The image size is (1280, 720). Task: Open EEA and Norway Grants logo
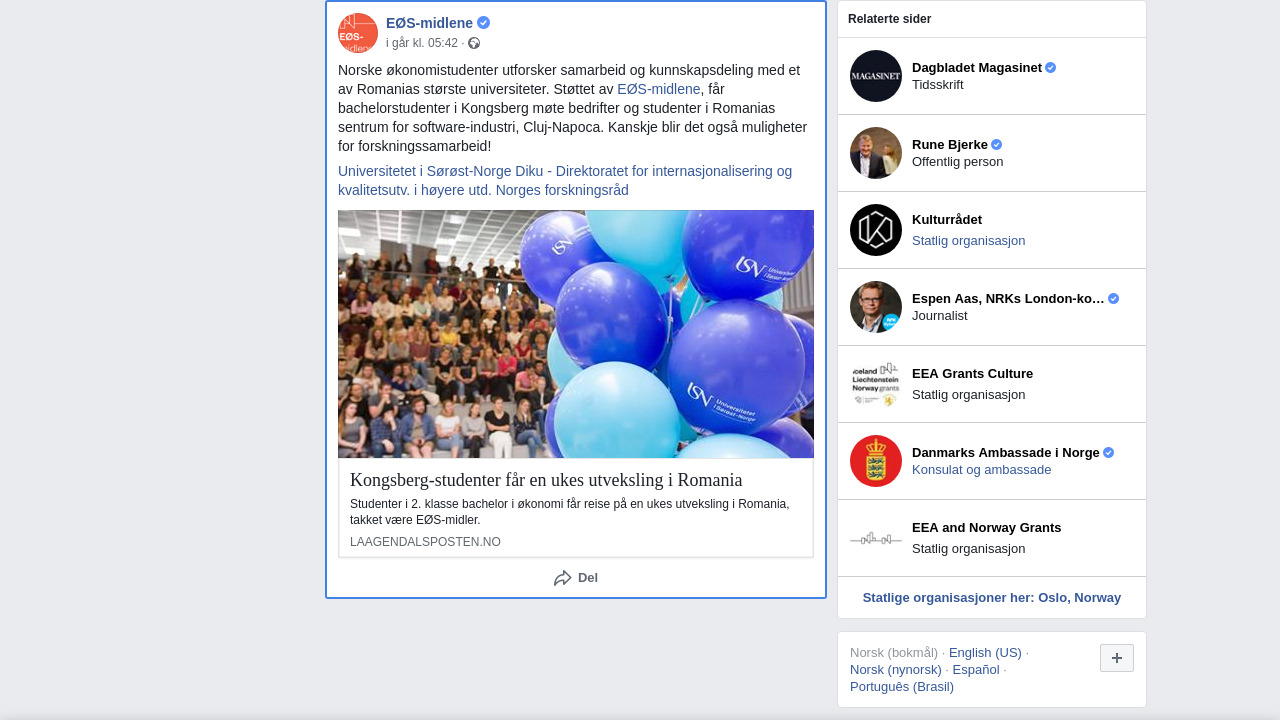pos(876,538)
